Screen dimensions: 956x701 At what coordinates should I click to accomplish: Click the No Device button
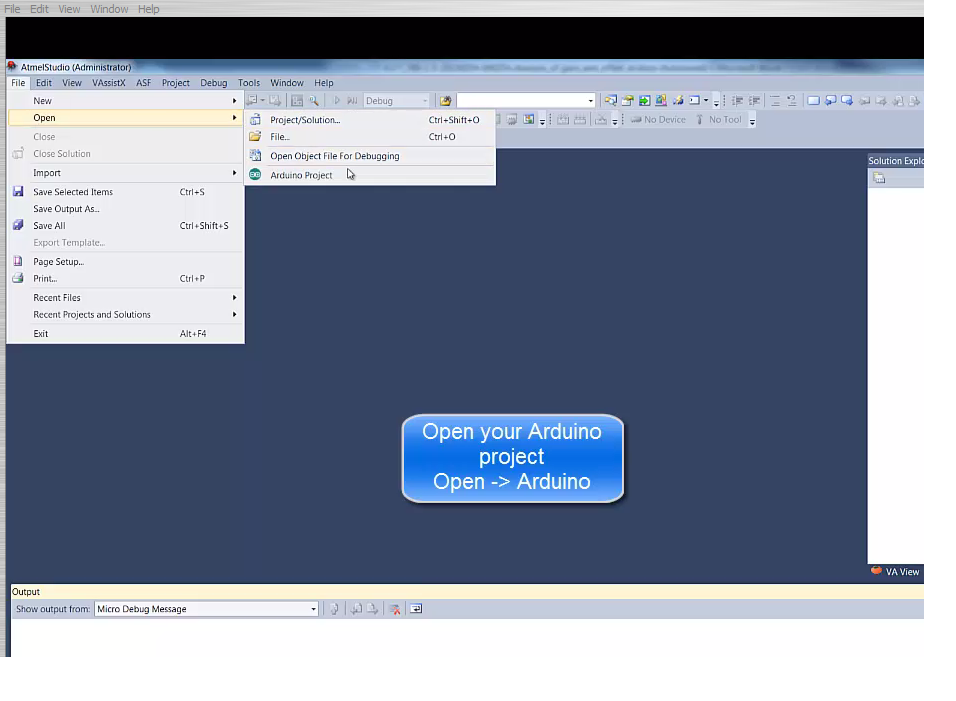(x=658, y=119)
